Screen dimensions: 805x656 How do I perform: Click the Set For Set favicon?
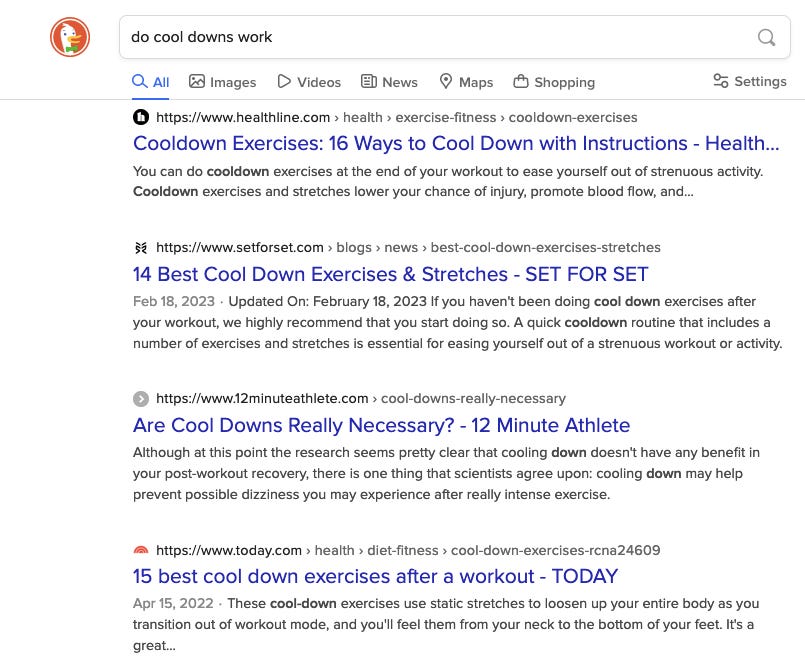[x=141, y=248]
